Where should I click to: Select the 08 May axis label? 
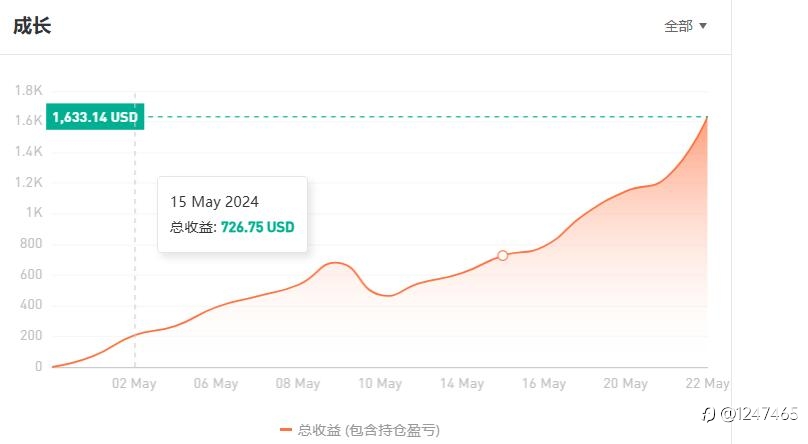(x=298, y=384)
